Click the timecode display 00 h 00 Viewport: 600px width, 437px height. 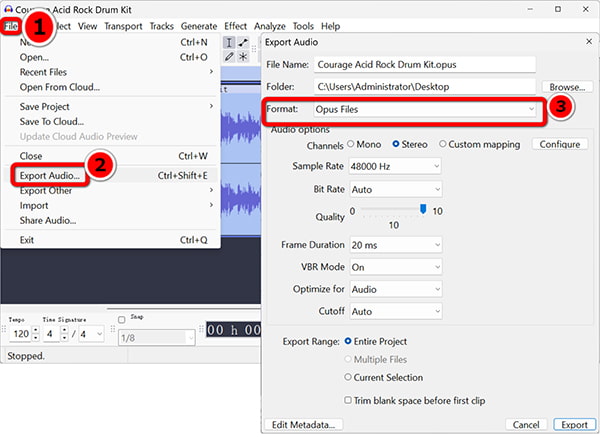click(234, 330)
